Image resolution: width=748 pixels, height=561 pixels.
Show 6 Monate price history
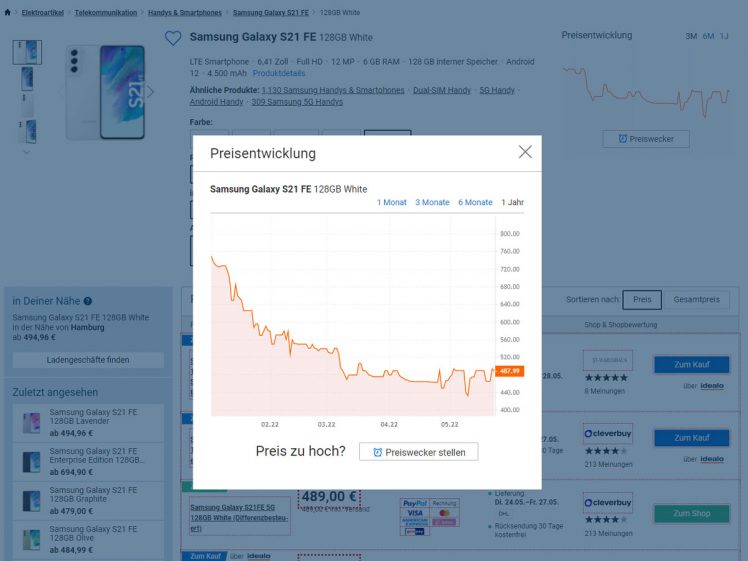click(x=475, y=202)
